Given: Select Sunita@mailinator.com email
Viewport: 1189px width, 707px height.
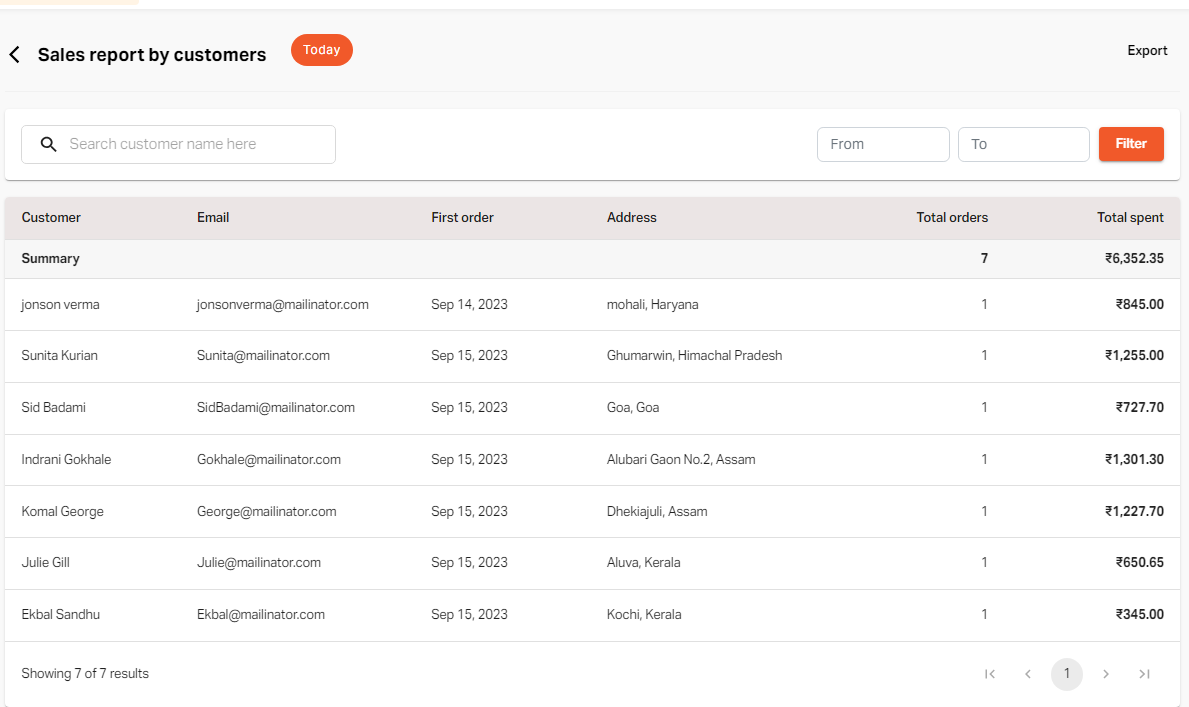Looking at the screenshot, I should [263, 356].
